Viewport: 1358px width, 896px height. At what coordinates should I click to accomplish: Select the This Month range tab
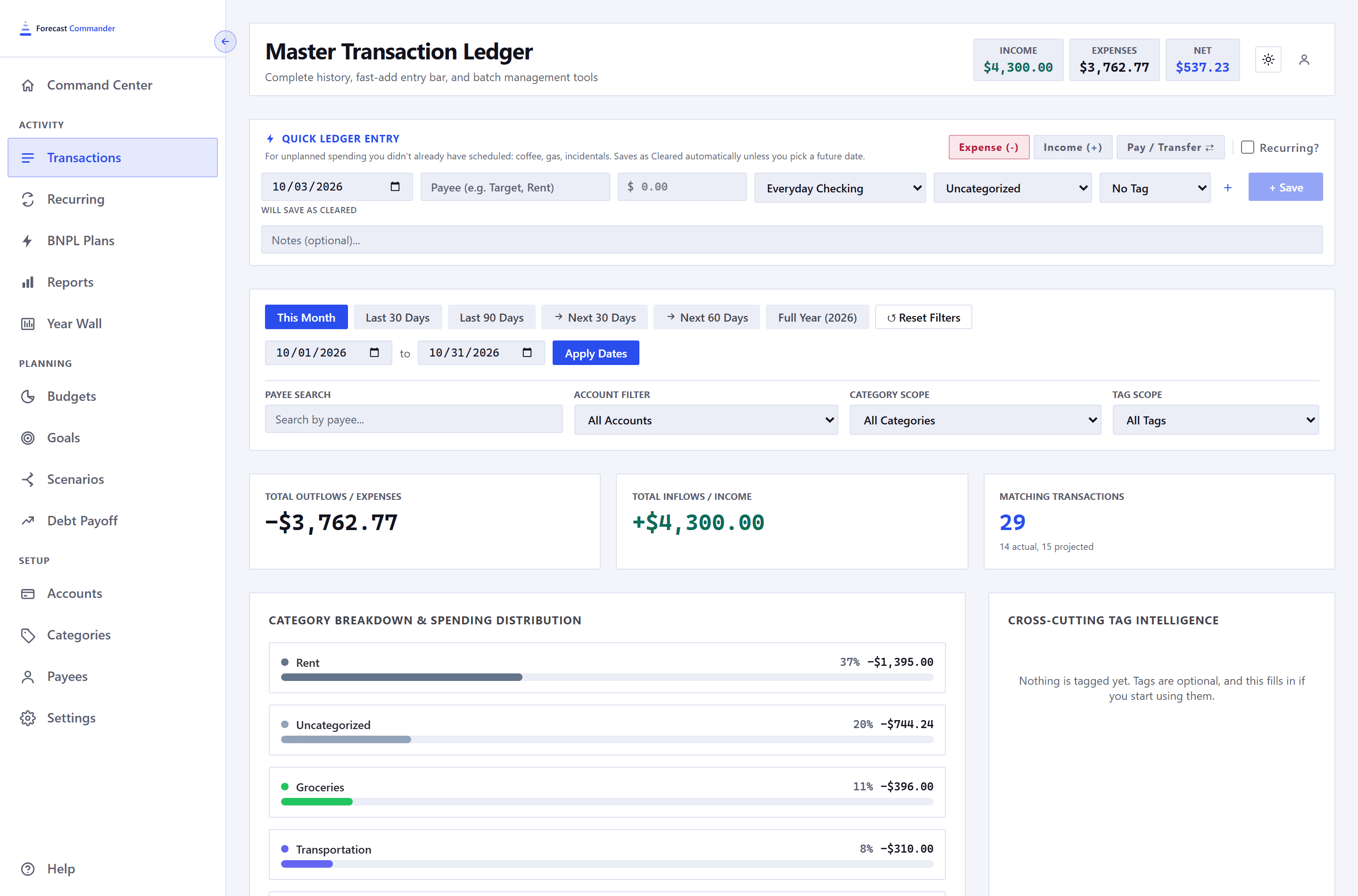pos(306,317)
